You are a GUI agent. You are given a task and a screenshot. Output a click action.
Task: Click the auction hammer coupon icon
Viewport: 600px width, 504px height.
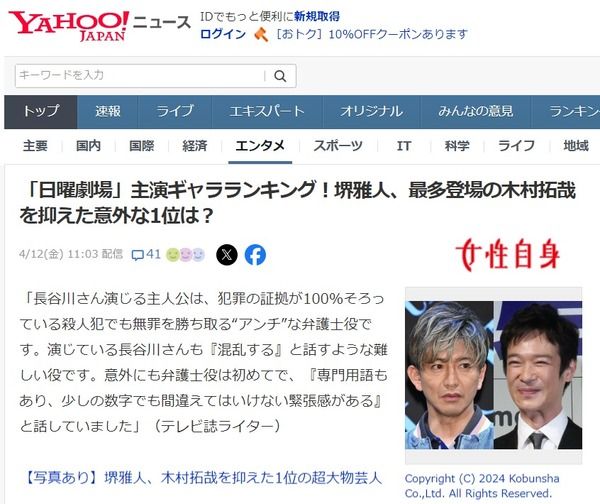[x=261, y=34]
